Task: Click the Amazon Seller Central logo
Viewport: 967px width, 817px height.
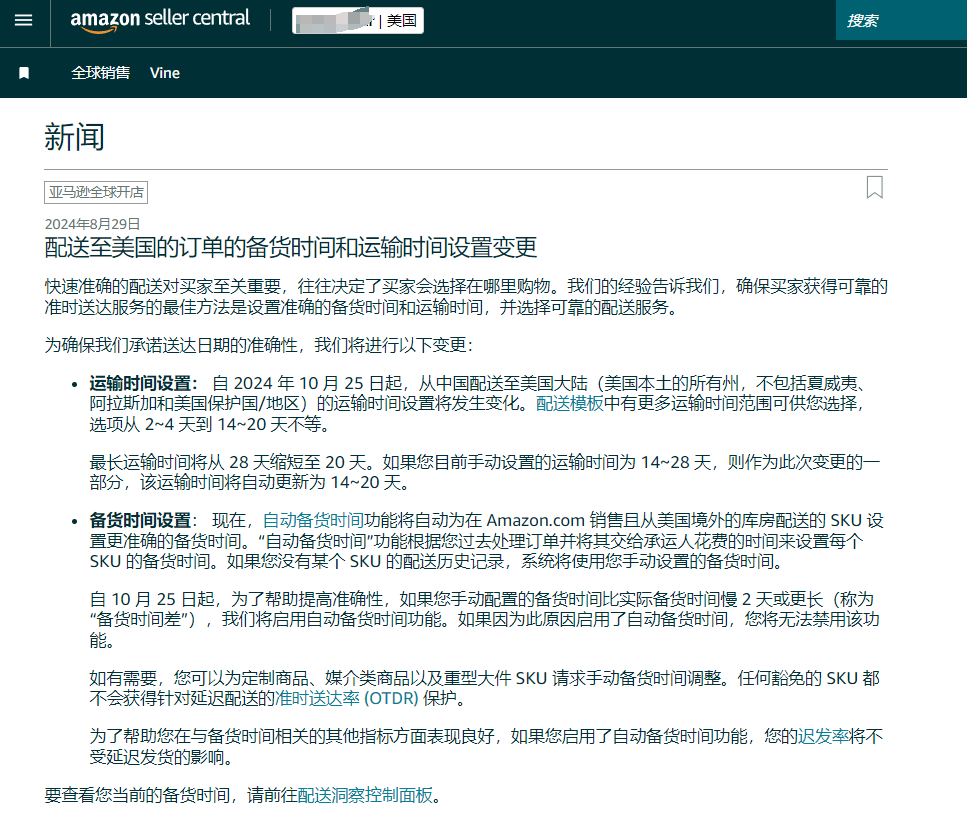Action: 159,18
